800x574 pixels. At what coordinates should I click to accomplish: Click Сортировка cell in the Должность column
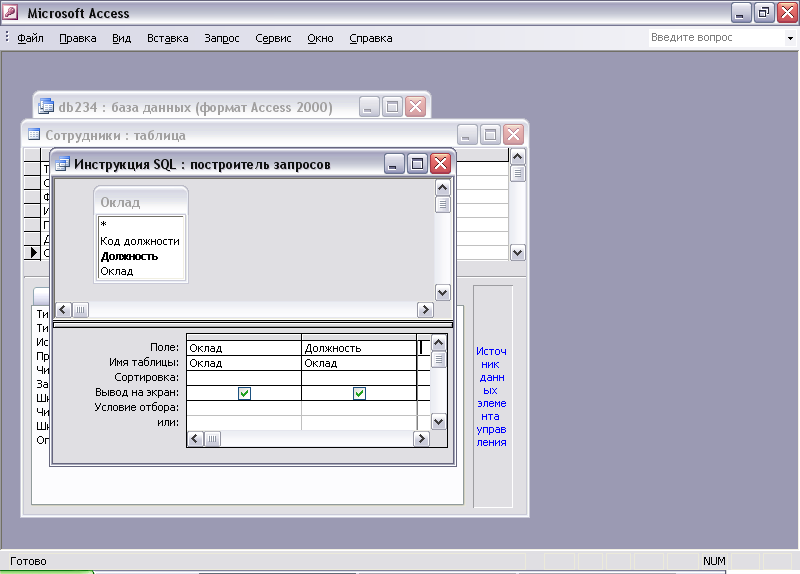tap(359, 378)
